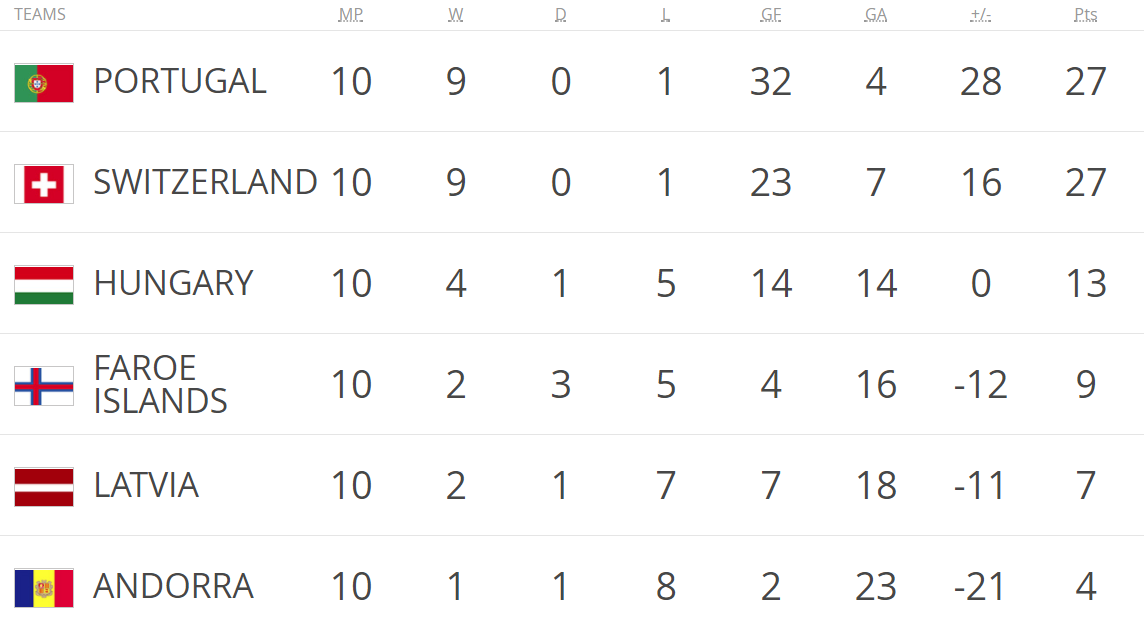1144x627 pixels.
Task: Click the Faroe Islands flag icon
Action: (x=44, y=385)
